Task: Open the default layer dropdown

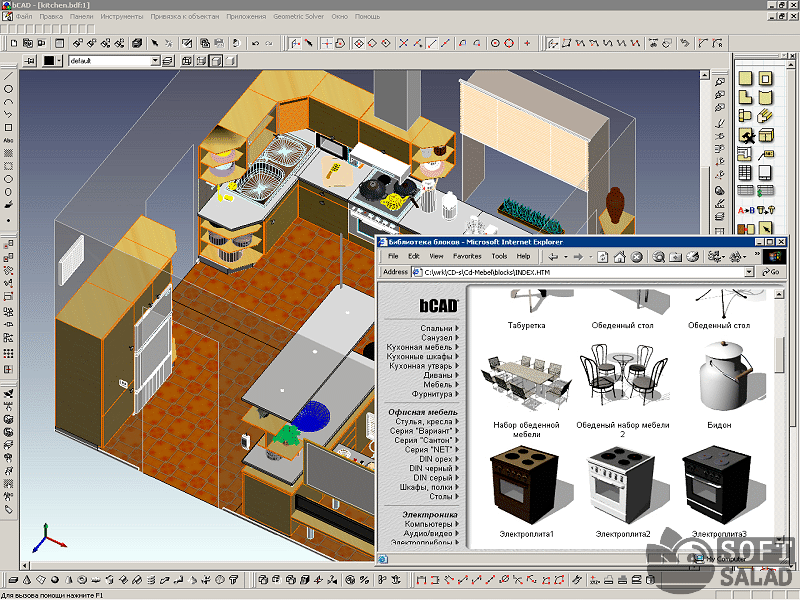Action: click(x=155, y=61)
